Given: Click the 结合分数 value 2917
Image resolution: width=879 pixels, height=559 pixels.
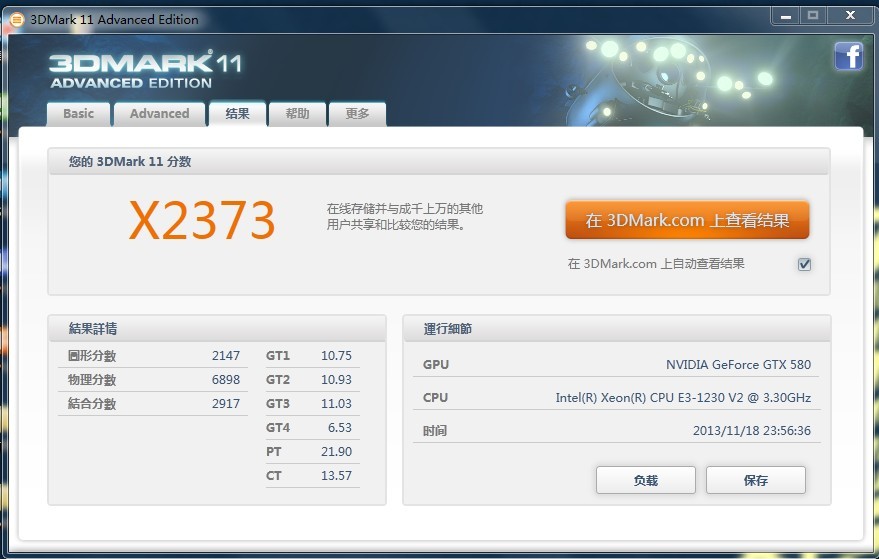Looking at the screenshot, I should point(226,404).
